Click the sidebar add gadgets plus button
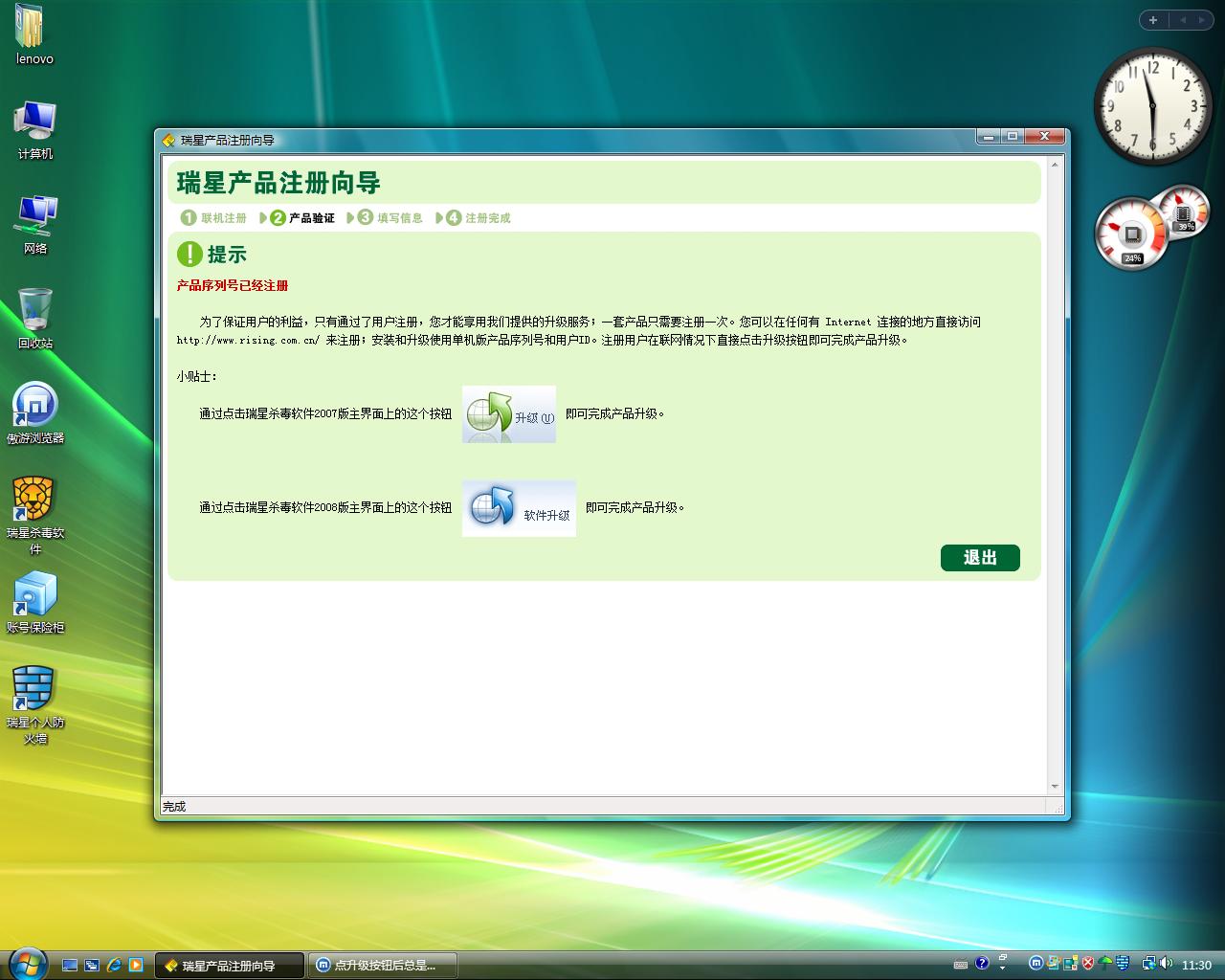 pyautogui.click(x=1153, y=20)
